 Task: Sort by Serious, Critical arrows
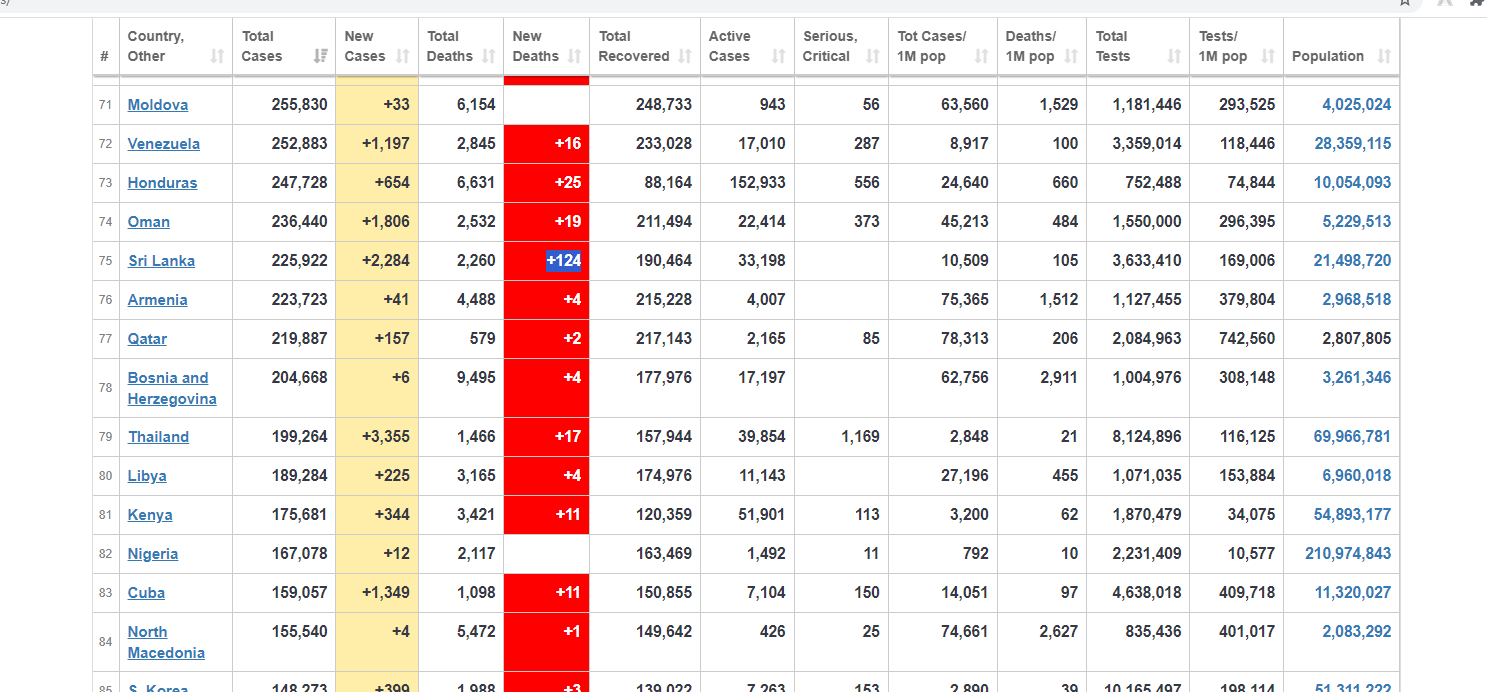[873, 56]
